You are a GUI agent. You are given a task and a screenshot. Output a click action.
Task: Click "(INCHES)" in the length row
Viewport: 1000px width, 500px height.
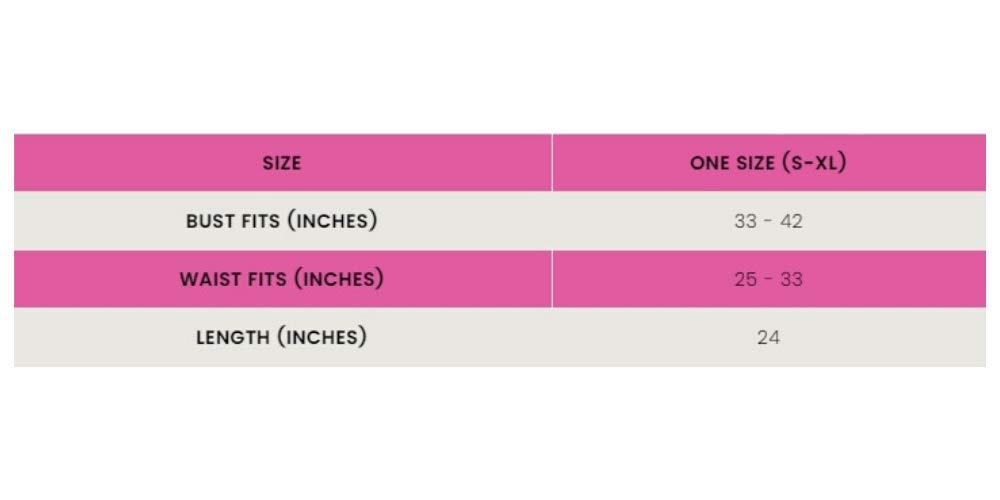coord(322,337)
